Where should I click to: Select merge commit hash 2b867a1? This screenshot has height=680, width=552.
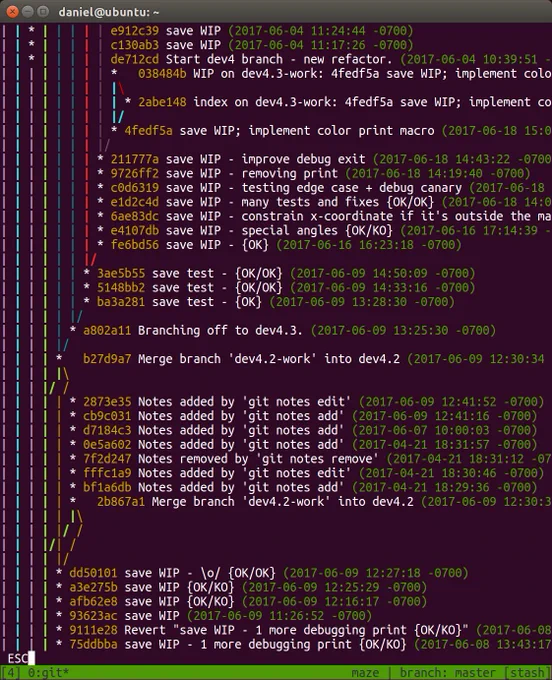click(121, 502)
